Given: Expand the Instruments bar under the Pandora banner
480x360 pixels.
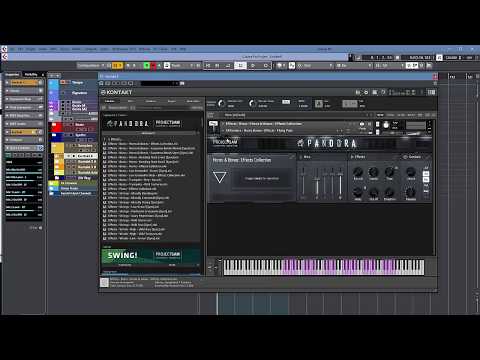Looking at the screenshot, I should 149,133.
